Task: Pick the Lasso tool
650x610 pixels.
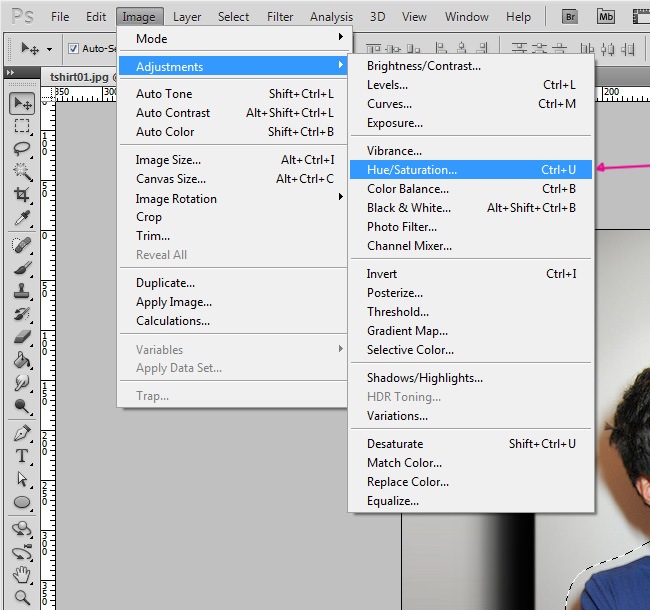Action: pyautogui.click(x=22, y=149)
